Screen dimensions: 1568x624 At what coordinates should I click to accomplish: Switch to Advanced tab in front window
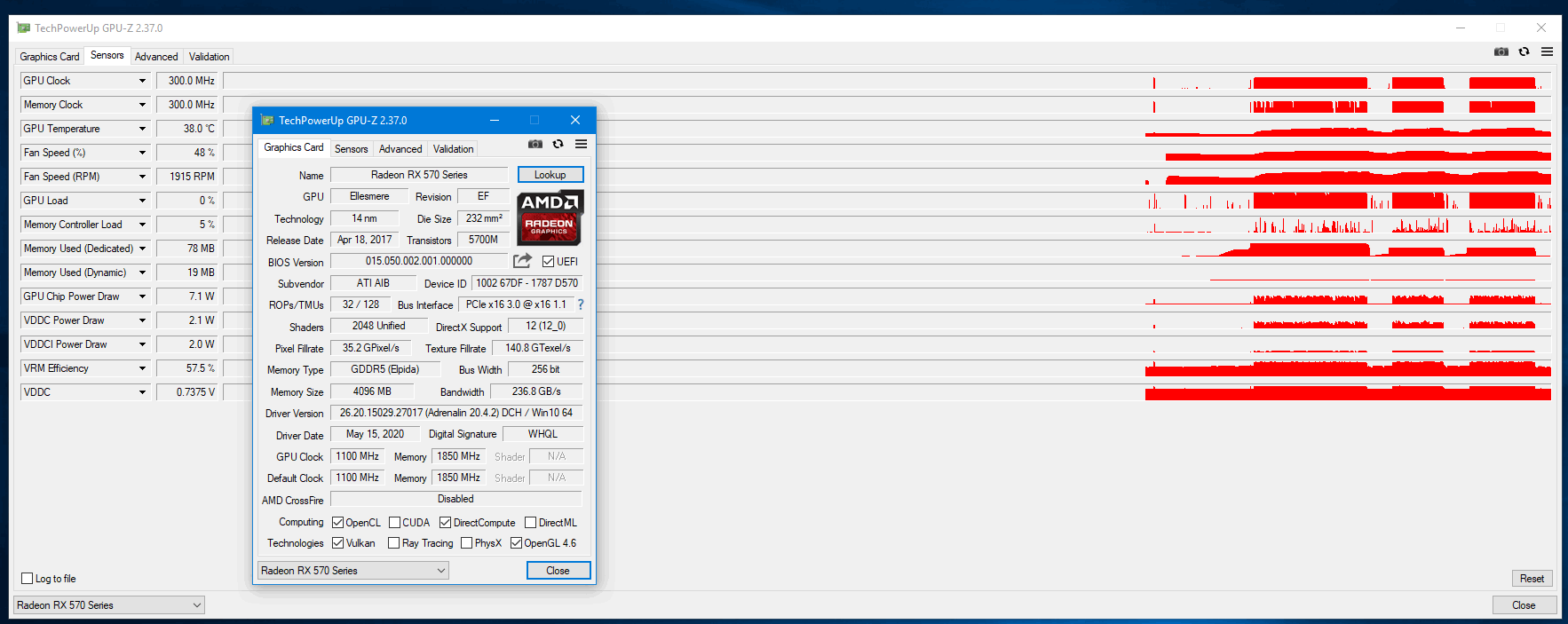(400, 149)
